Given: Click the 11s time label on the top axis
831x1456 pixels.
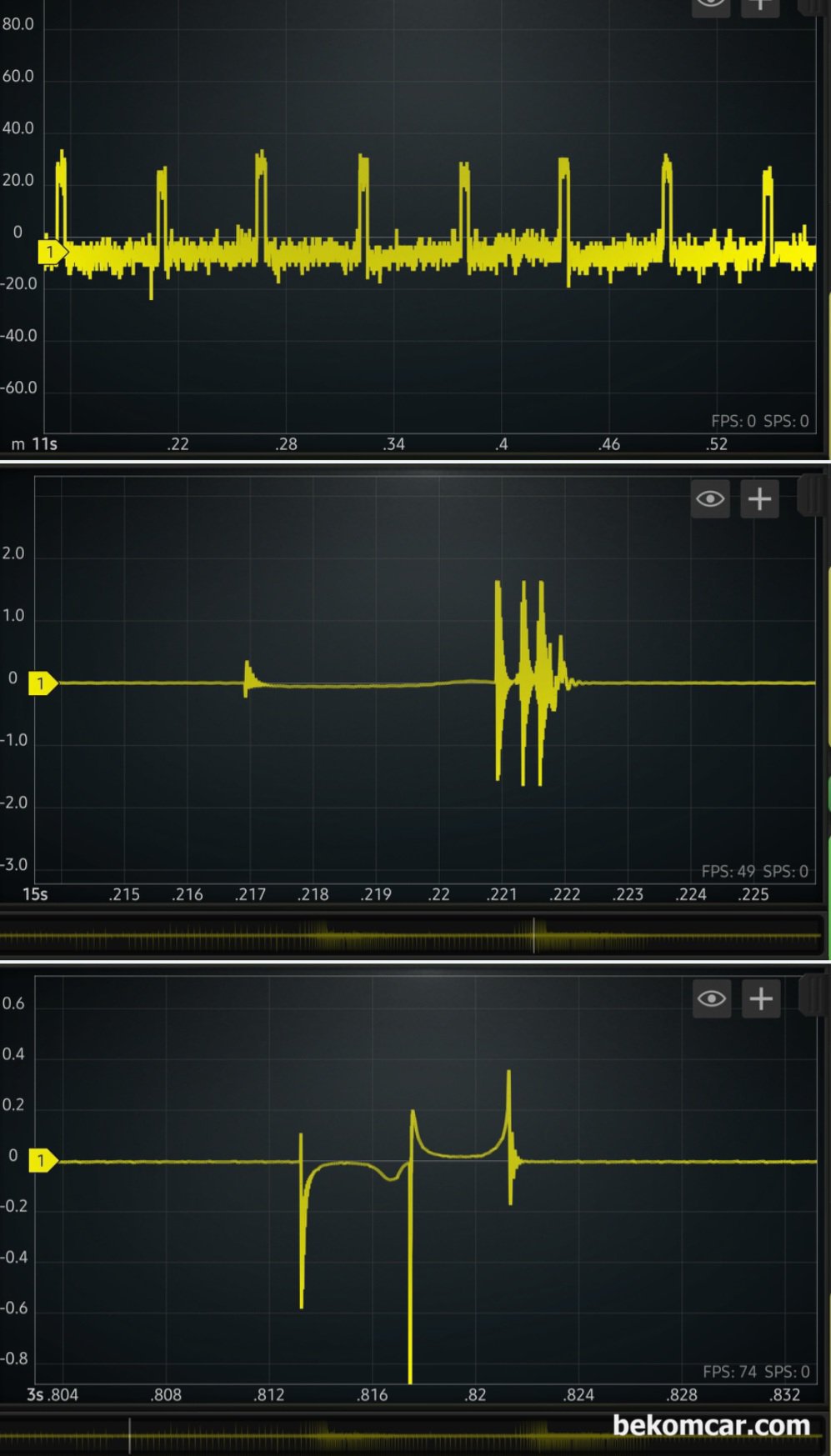Looking at the screenshot, I should coord(44,444).
